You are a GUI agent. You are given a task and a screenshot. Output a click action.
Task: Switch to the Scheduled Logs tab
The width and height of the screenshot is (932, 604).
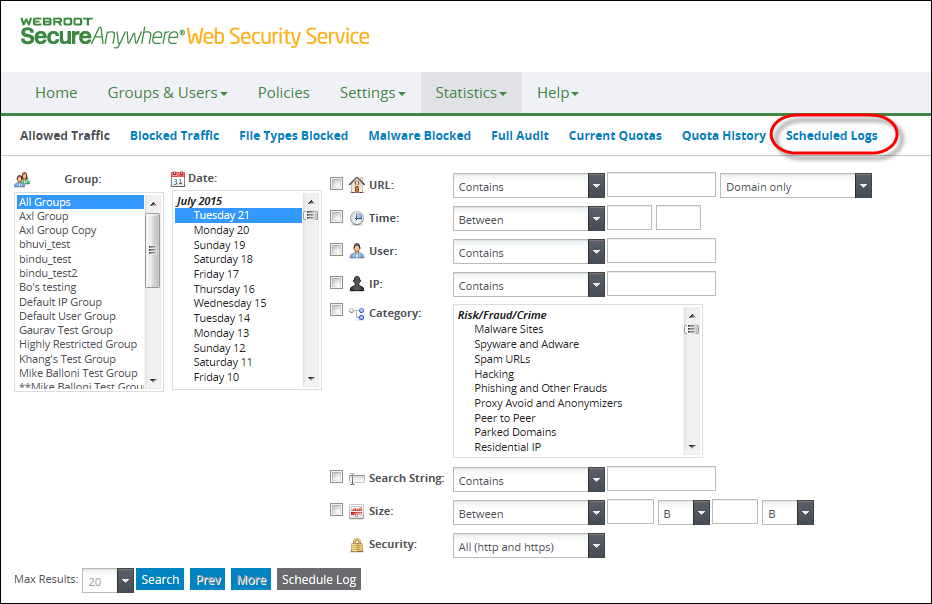click(832, 136)
